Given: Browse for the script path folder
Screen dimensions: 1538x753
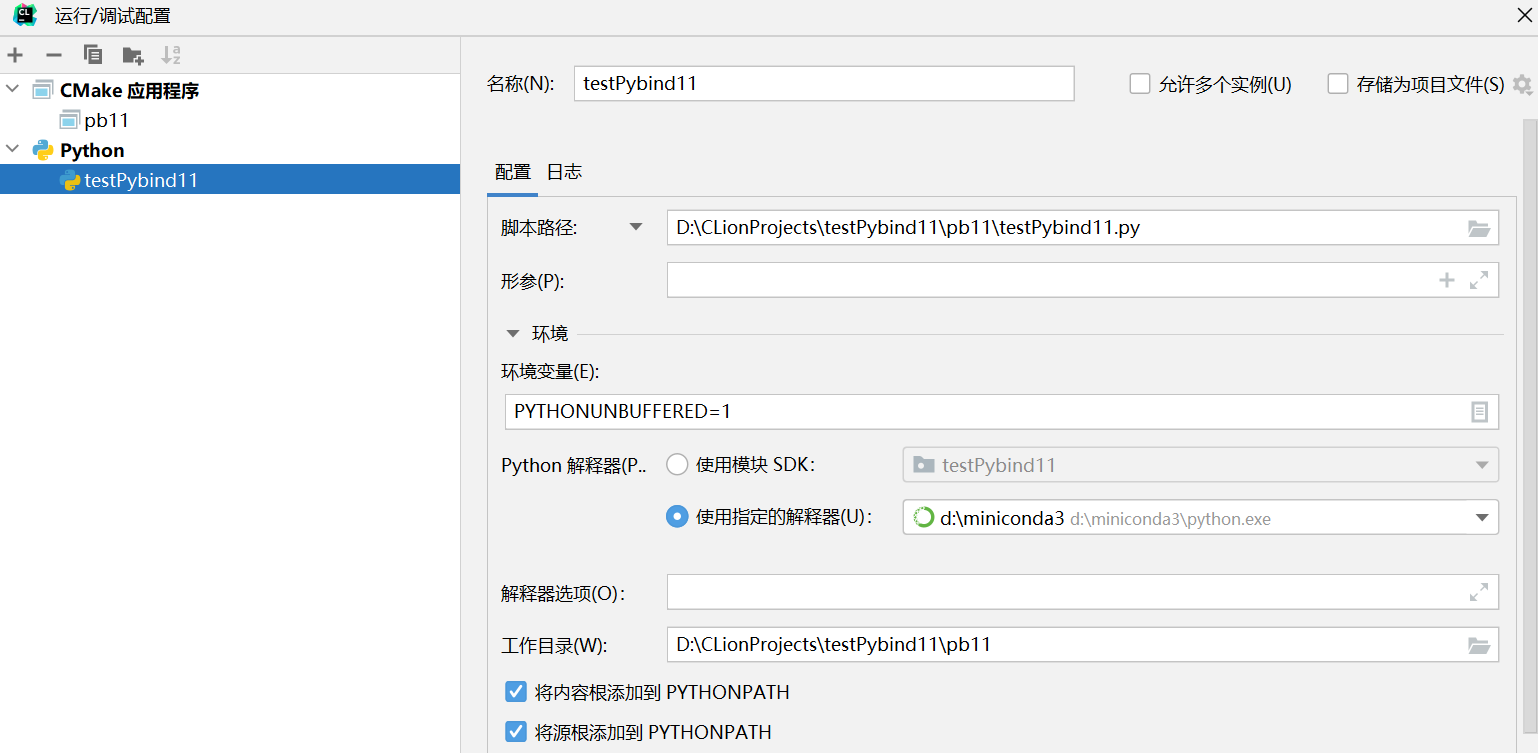Looking at the screenshot, I should pos(1478,228).
